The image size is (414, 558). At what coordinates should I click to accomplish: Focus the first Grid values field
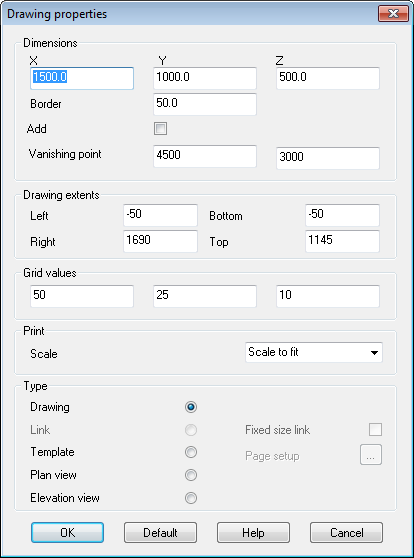coord(82,296)
